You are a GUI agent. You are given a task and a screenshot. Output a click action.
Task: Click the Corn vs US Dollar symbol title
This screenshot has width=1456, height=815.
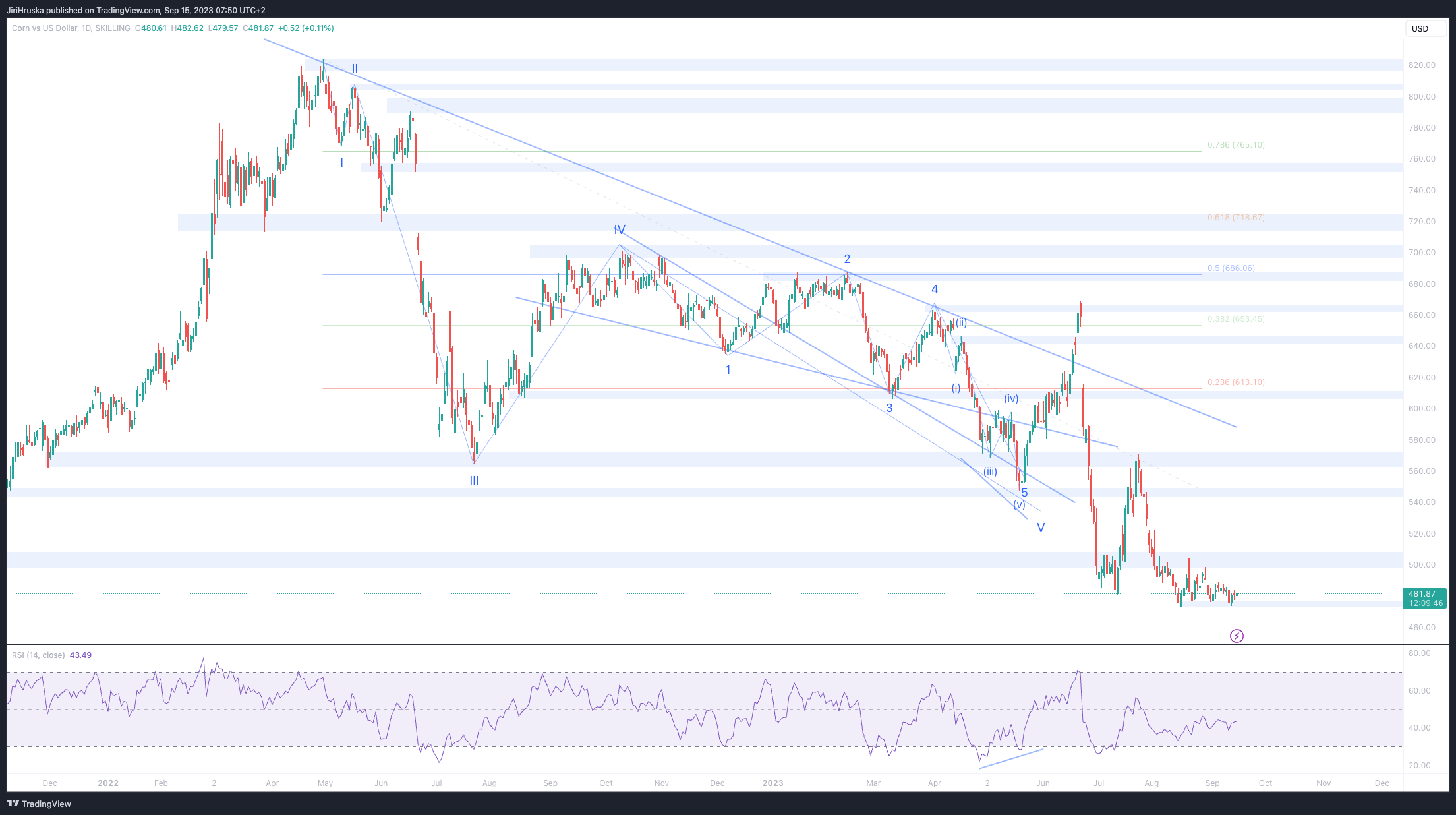coord(44,28)
